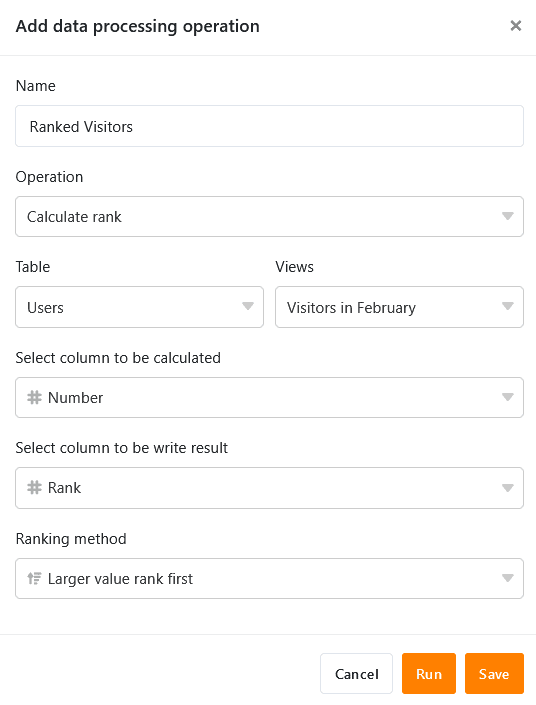Click the arrow on the Users table selector
536x705 pixels.
(248, 306)
